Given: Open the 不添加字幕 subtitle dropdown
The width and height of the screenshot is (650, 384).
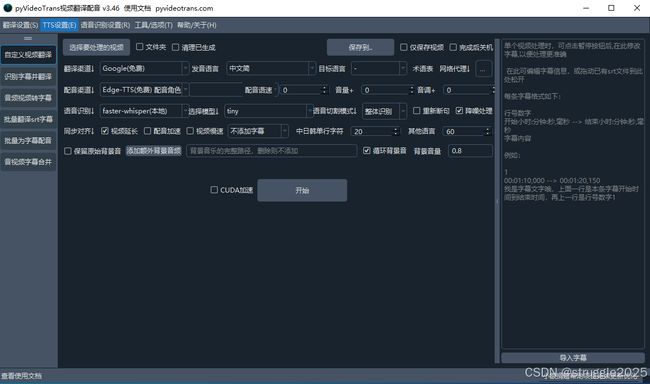Looking at the screenshot, I should (258, 131).
